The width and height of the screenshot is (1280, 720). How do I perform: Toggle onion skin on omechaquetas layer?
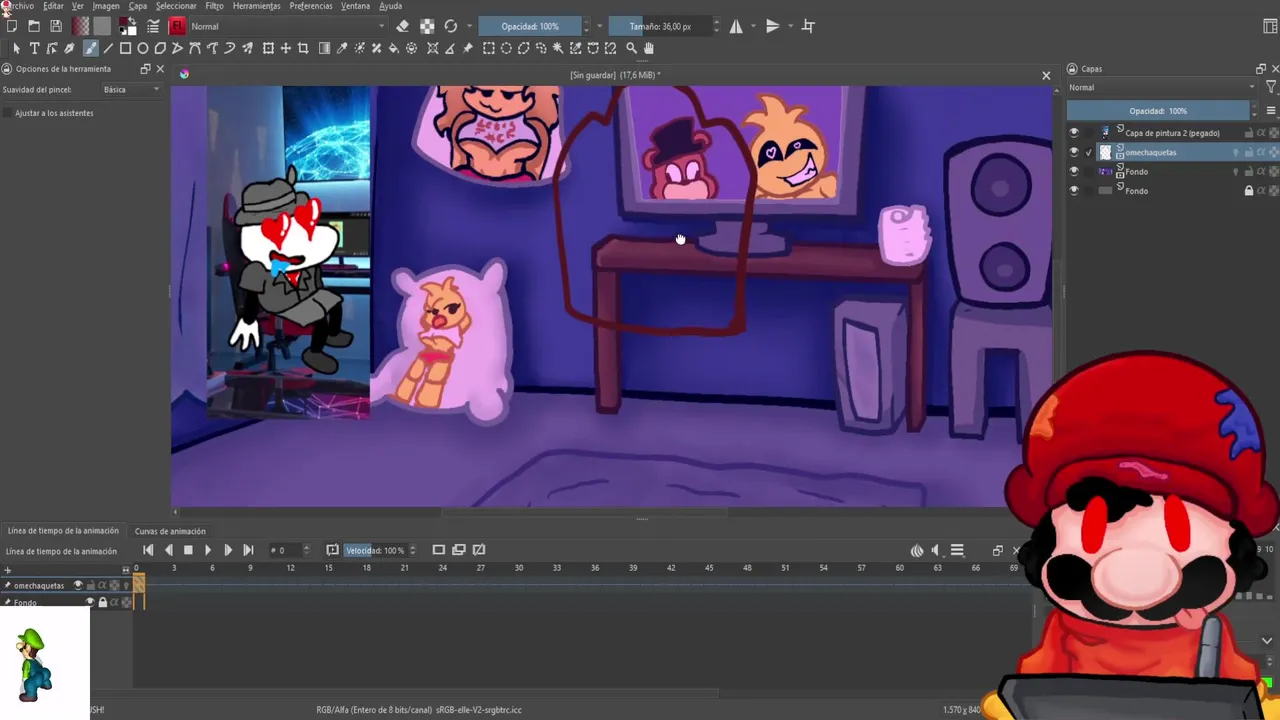click(x=1236, y=153)
